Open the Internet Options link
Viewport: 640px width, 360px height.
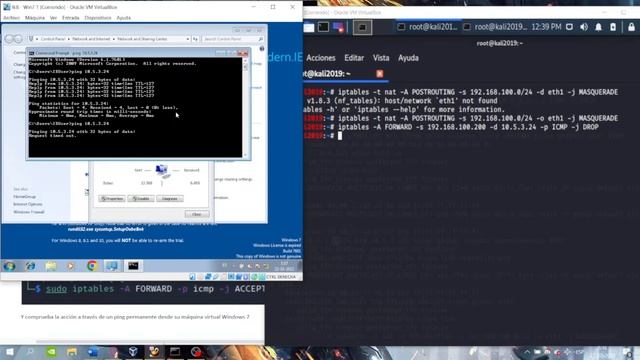pos(28,204)
